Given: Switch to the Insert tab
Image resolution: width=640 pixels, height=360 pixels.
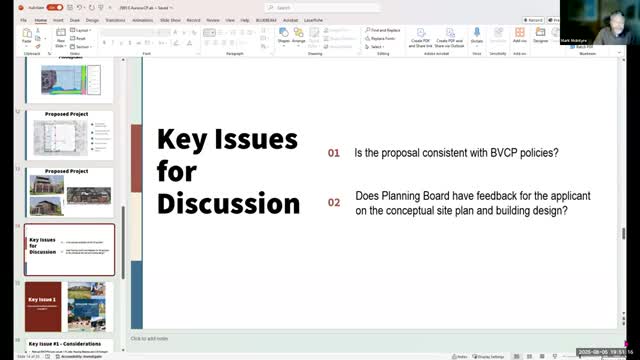Looking at the screenshot, I should (x=58, y=20).
